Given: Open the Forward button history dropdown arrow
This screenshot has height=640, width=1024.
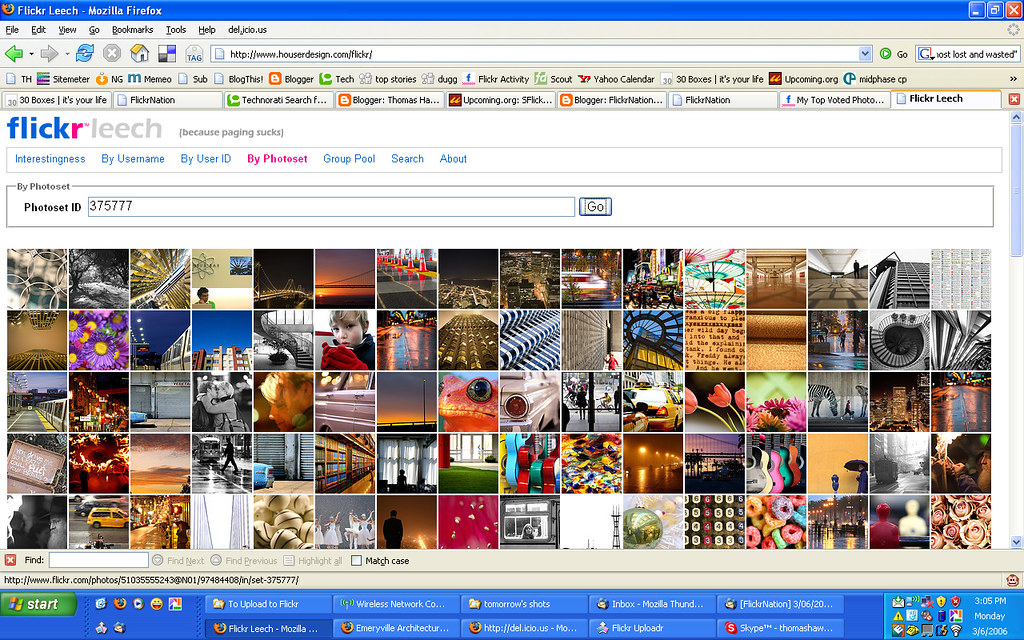Looking at the screenshot, I should click(67, 54).
